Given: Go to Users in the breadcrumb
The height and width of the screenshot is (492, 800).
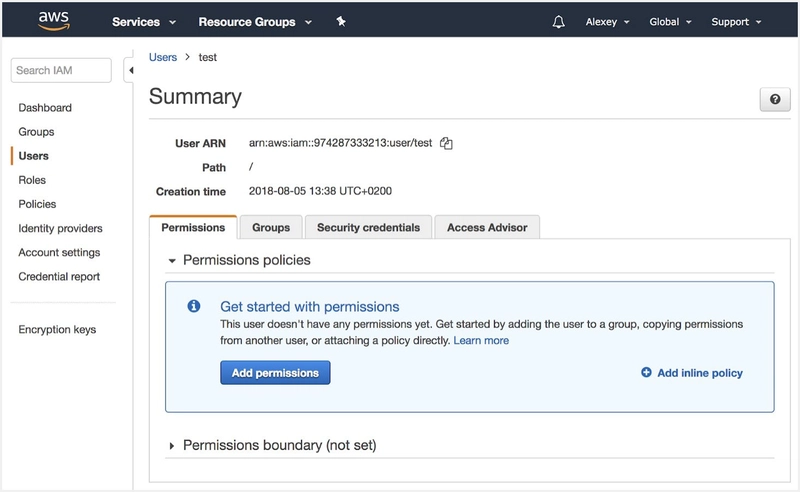Looking at the screenshot, I should pos(163,58).
